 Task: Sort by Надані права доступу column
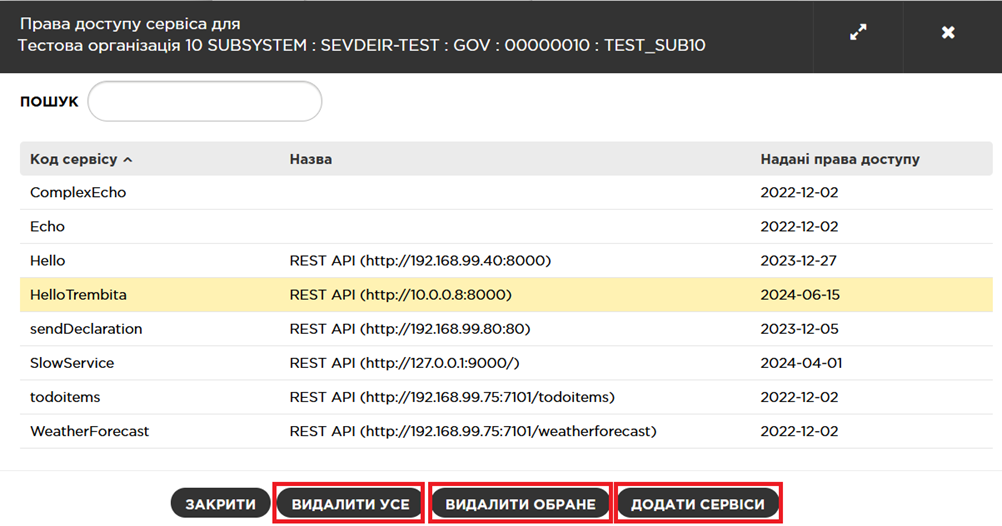point(840,159)
